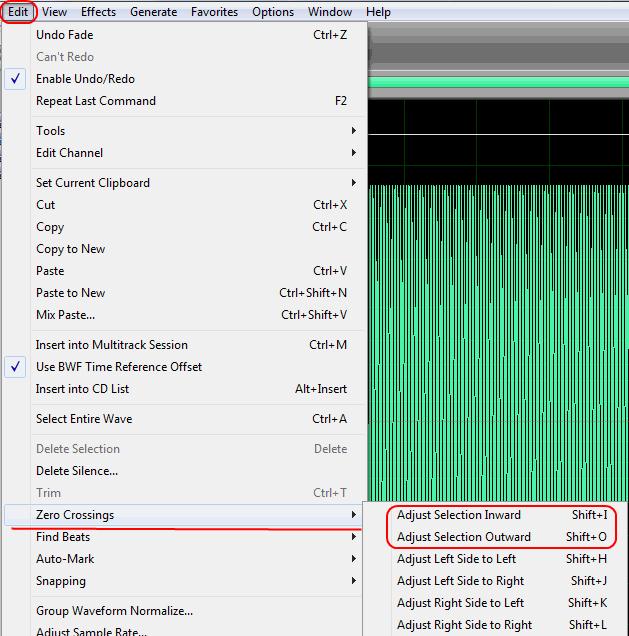
Task: Click Undo Fade in Edit menu
Action: [x=64, y=35]
